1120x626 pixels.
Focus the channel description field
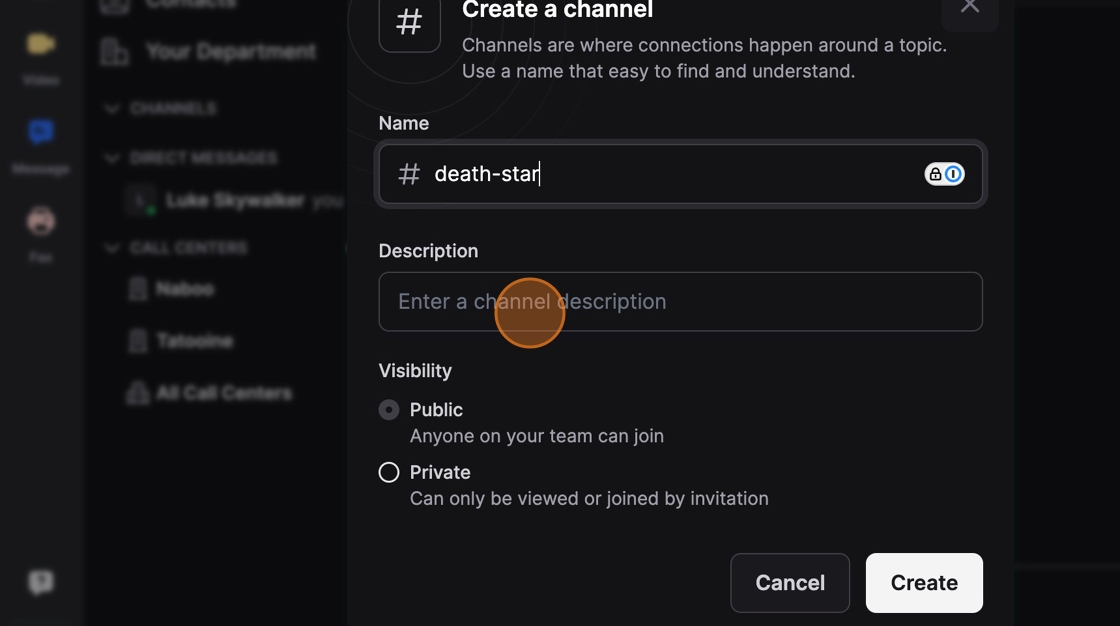pos(681,302)
